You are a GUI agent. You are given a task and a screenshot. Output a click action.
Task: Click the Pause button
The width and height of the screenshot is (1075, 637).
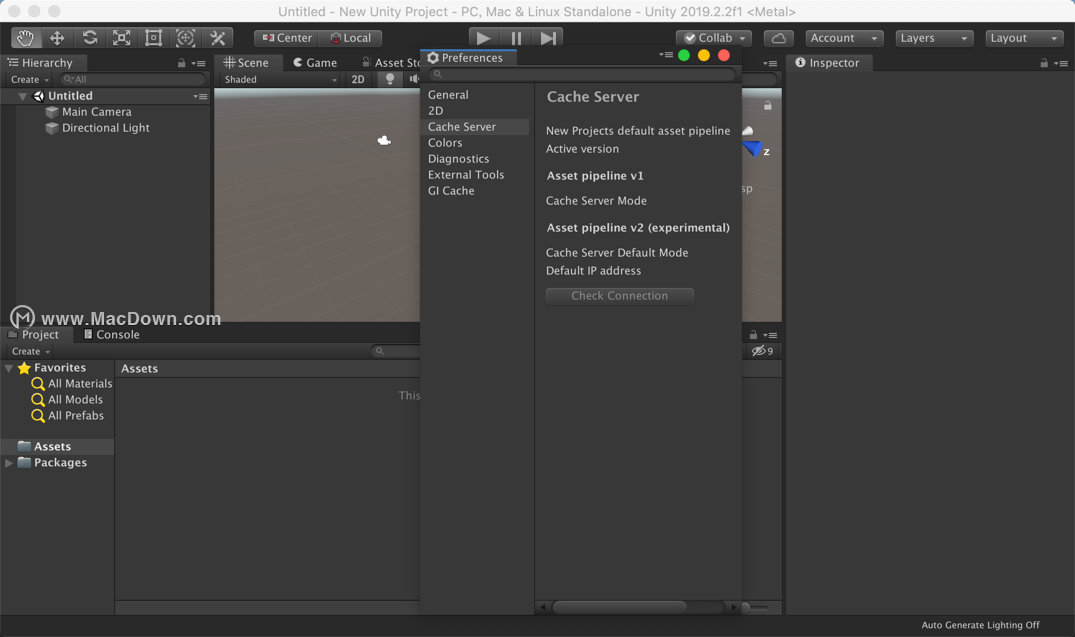tap(516, 38)
